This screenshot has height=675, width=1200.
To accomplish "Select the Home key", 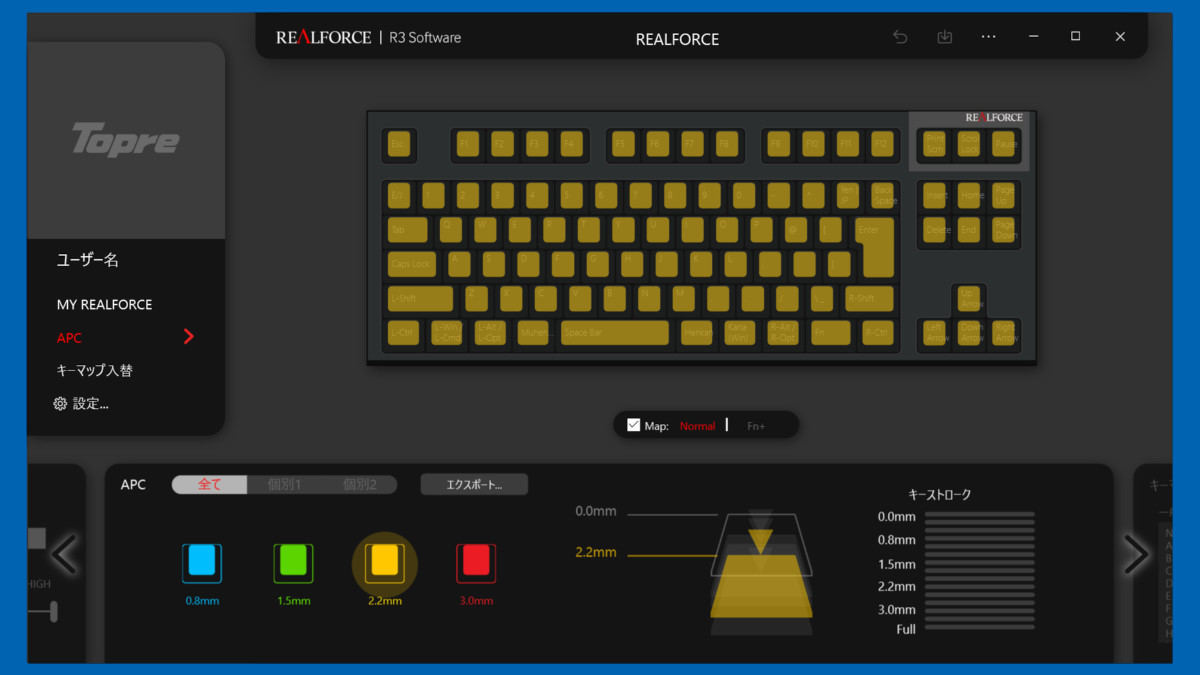I will [x=970, y=196].
